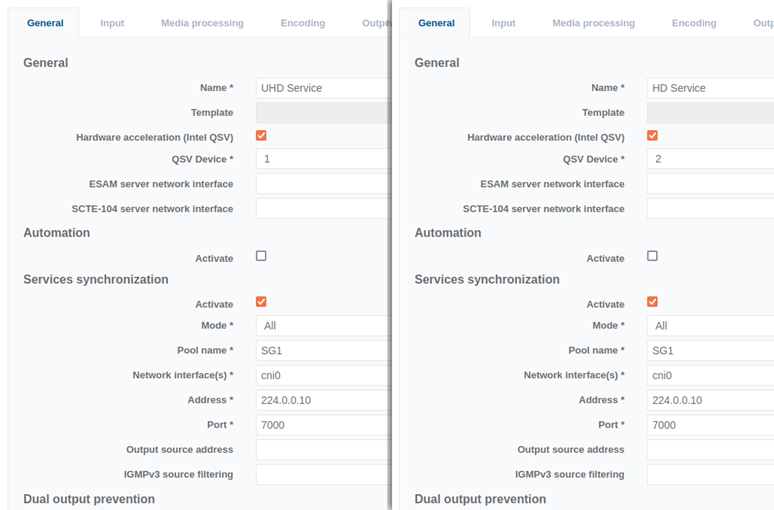The image size is (774, 510).
Task: Click the Name field containing UHD Service
Action: click(x=322, y=88)
